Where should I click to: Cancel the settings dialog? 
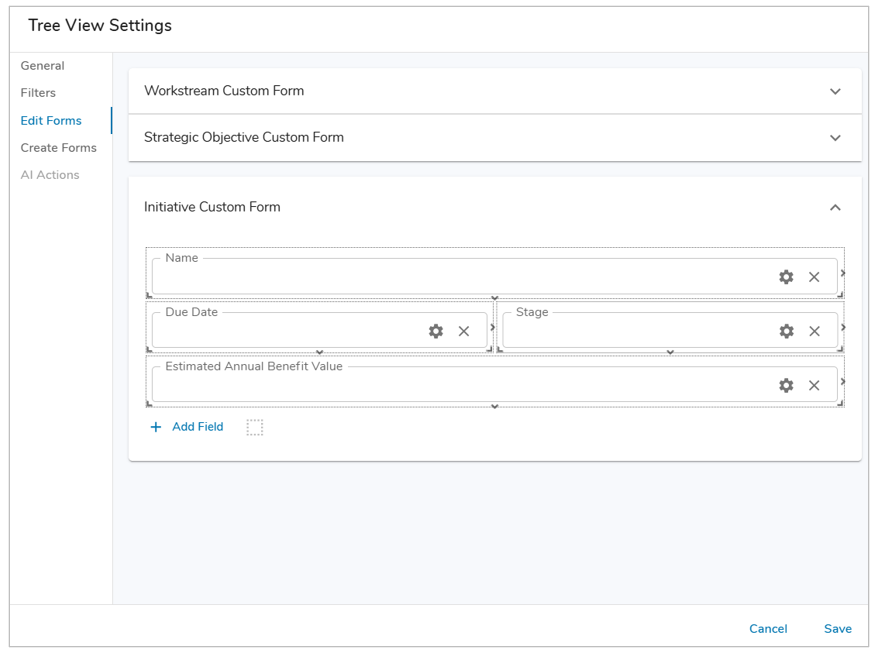(x=768, y=629)
